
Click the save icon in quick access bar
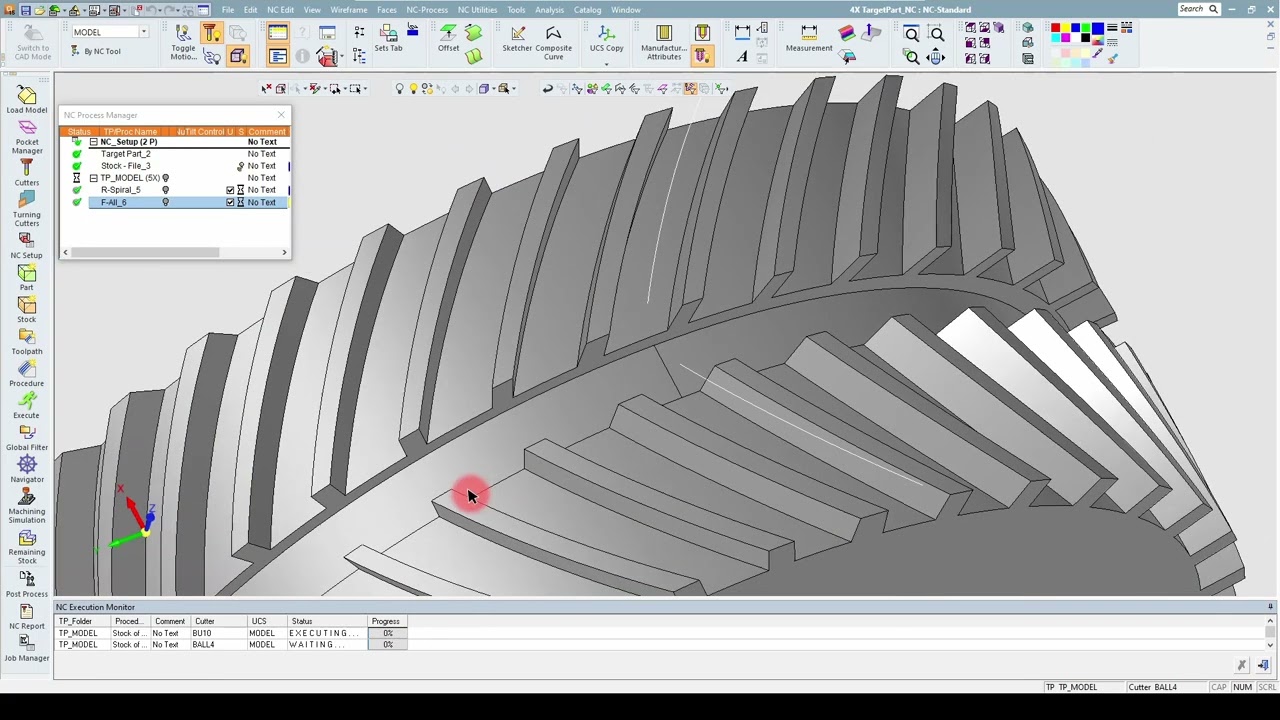[25, 10]
